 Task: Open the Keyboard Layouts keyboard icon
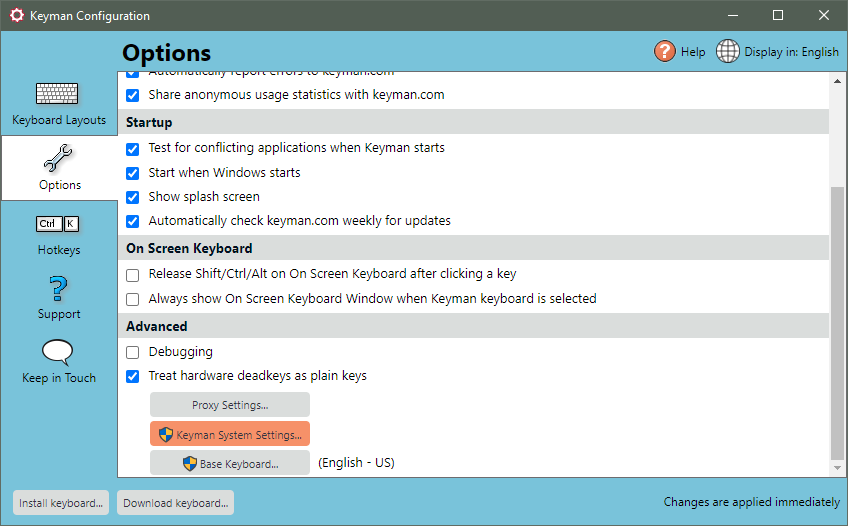pos(57,94)
